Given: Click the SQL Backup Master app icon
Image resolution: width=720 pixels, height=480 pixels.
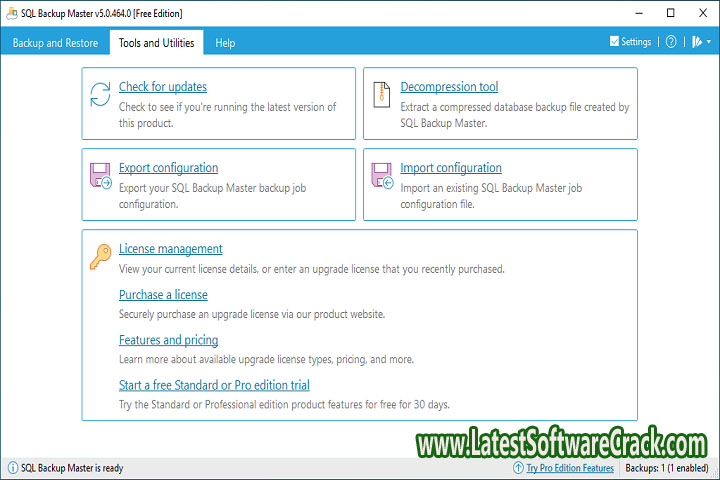Looking at the screenshot, I should click(12, 13).
